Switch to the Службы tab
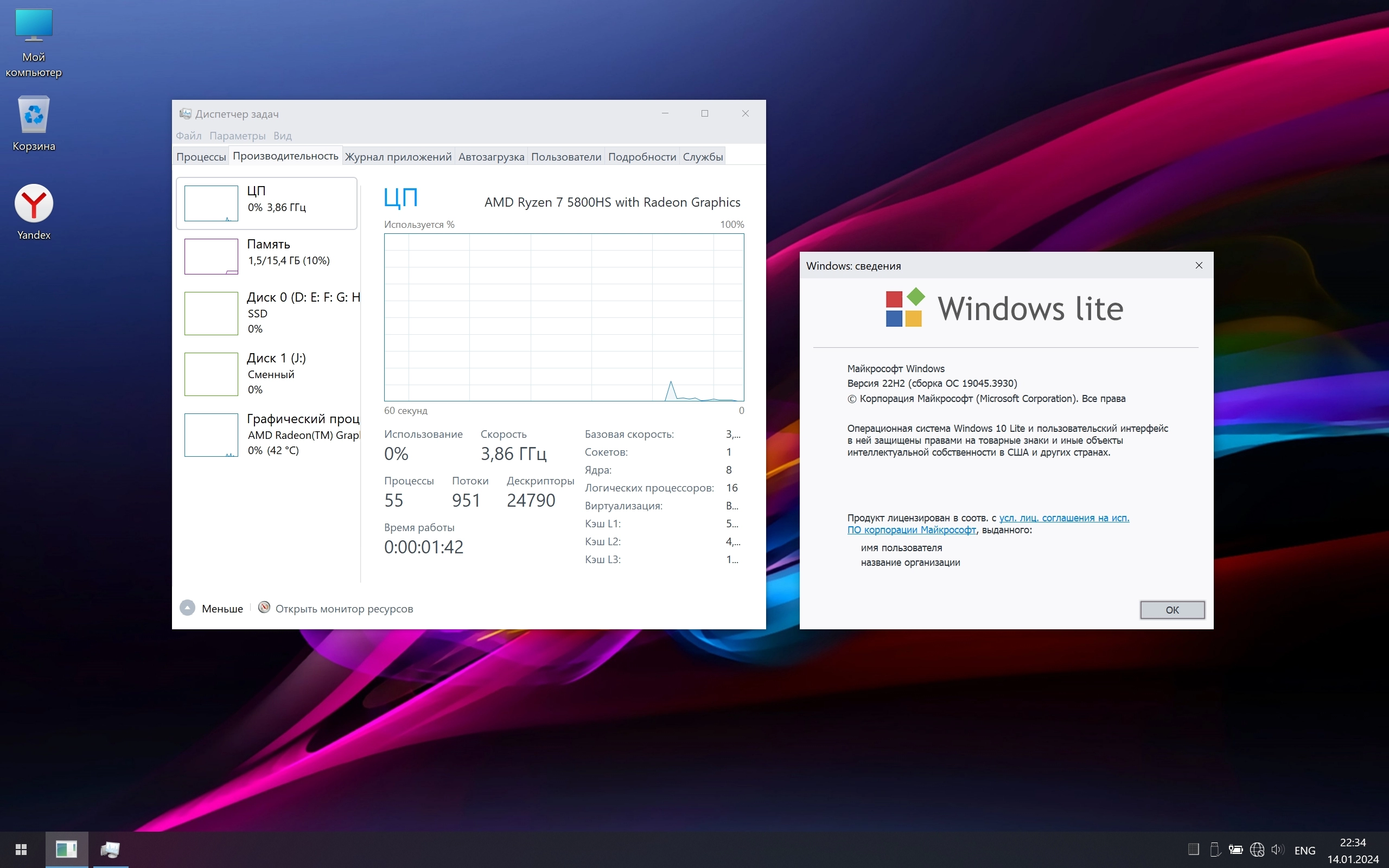 click(702, 157)
